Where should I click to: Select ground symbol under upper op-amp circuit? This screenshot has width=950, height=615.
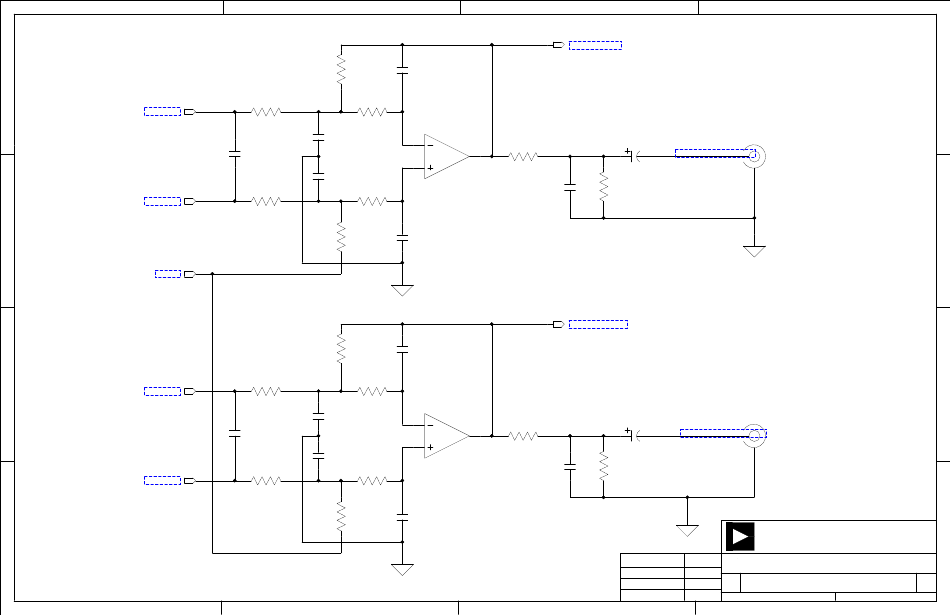[x=402, y=290]
